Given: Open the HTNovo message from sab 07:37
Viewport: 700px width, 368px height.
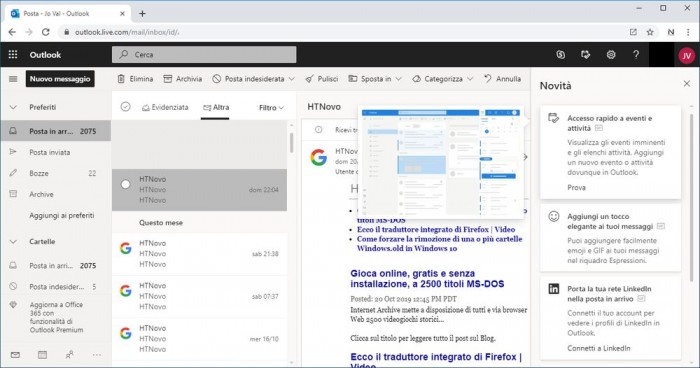Looking at the screenshot, I should [199, 296].
